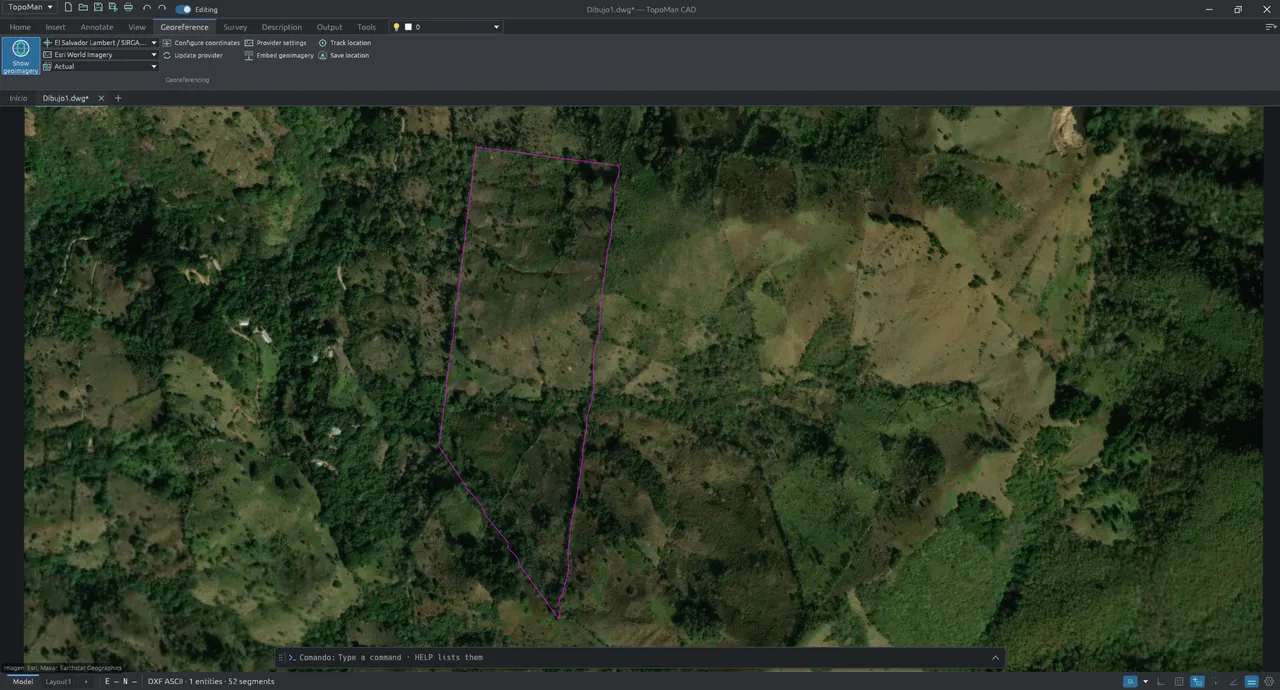Toggle the Editing switch
This screenshot has height=690, width=1280.
point(183,9)
